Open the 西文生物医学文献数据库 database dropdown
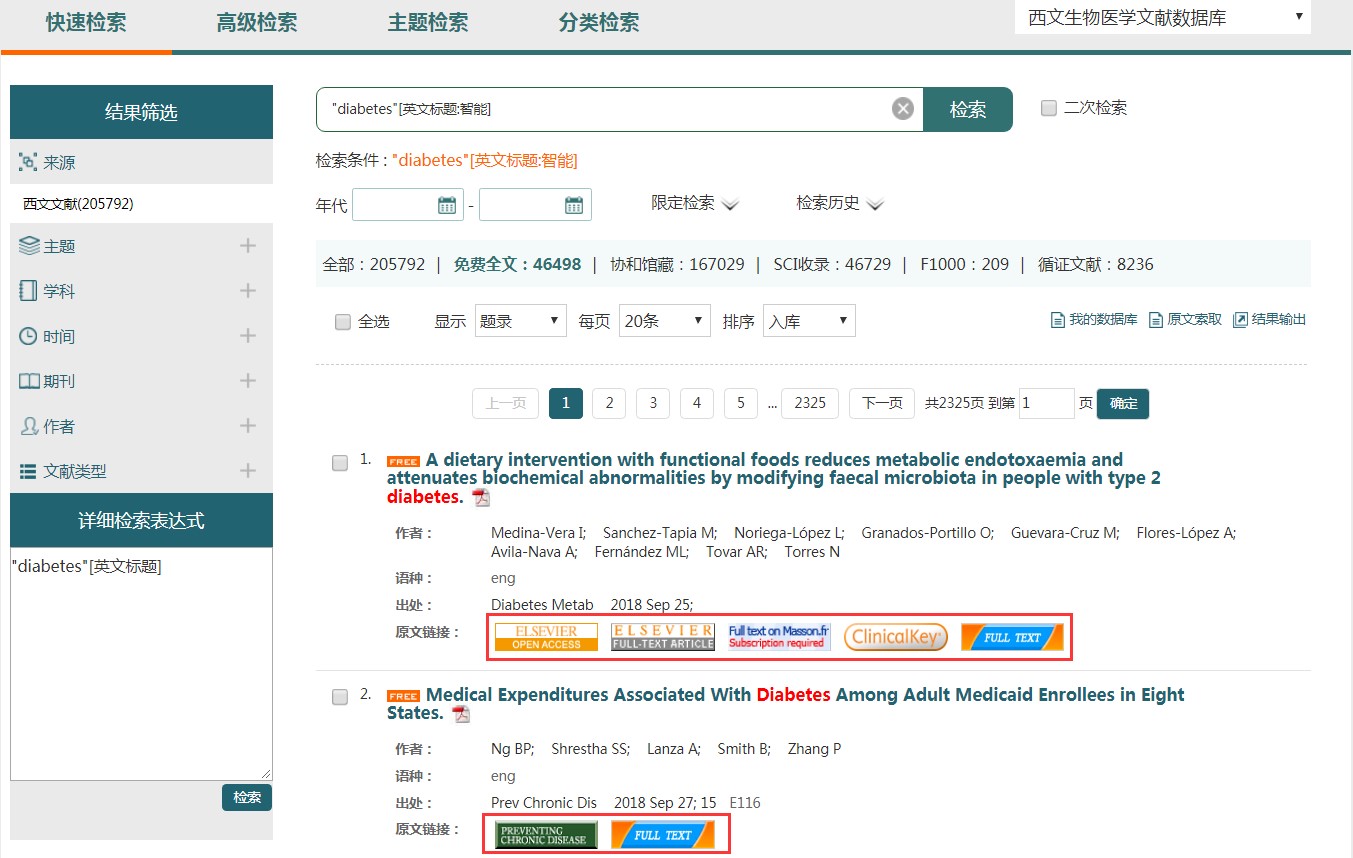 pos(1162,17)
